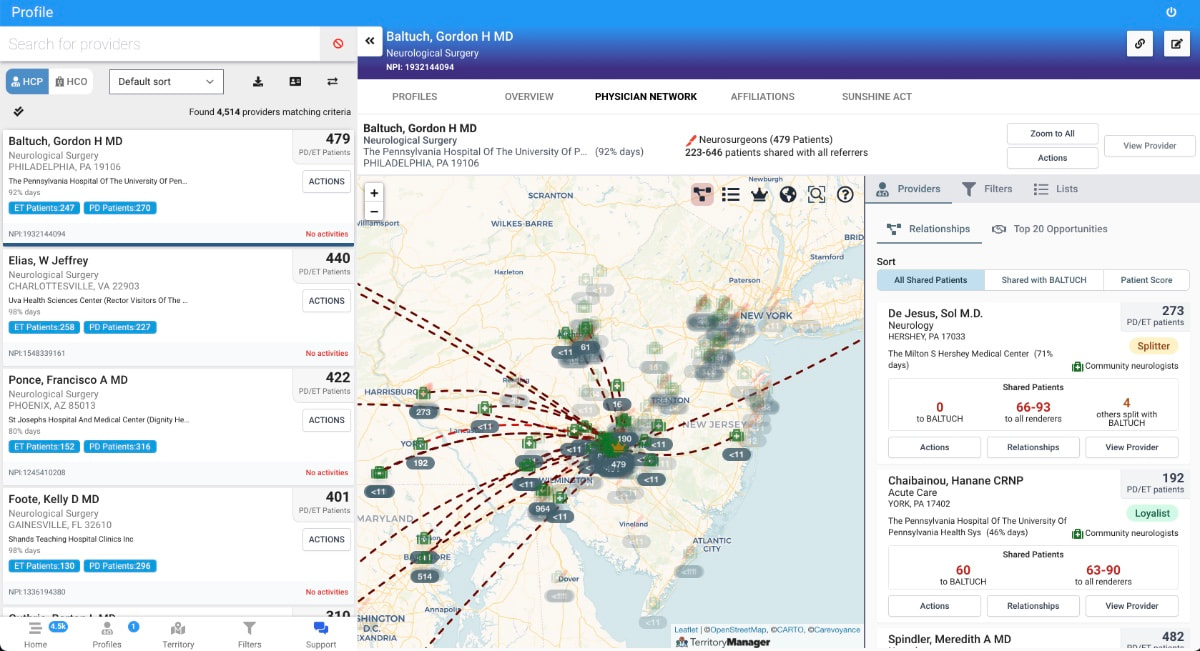Click the 273 map marker near Harrisburg
Screen dimensions: 1200x651
point(423,412)
